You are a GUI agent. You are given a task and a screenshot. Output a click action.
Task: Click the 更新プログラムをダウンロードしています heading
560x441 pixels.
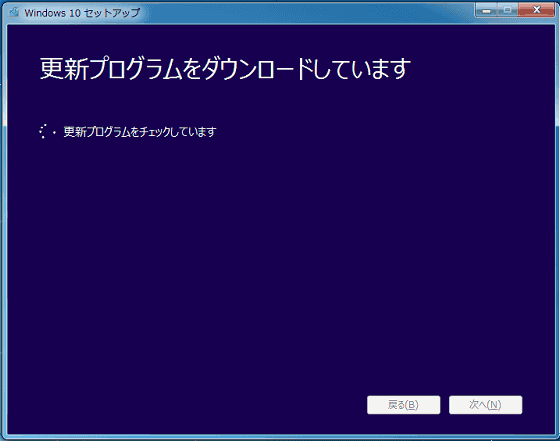pos(225,69)
